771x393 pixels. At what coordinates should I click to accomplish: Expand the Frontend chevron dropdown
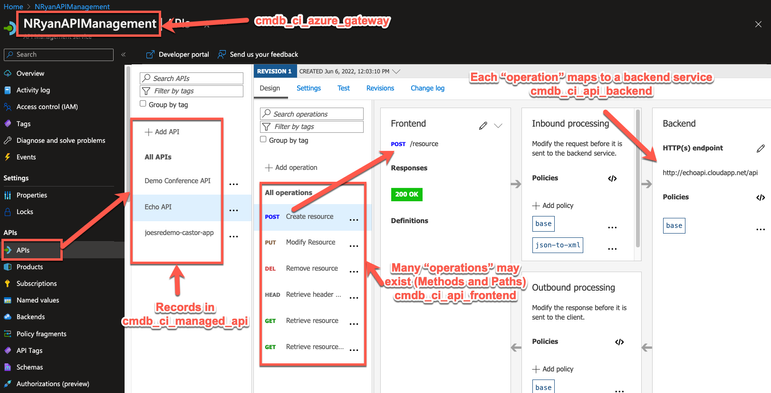[x=498, y=126]
